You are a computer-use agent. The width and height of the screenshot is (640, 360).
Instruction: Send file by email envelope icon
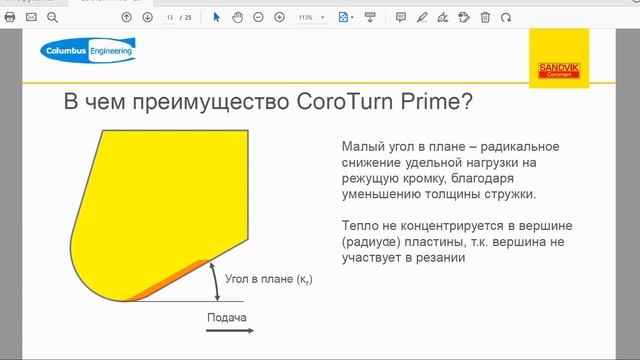(x=31, y=17)
